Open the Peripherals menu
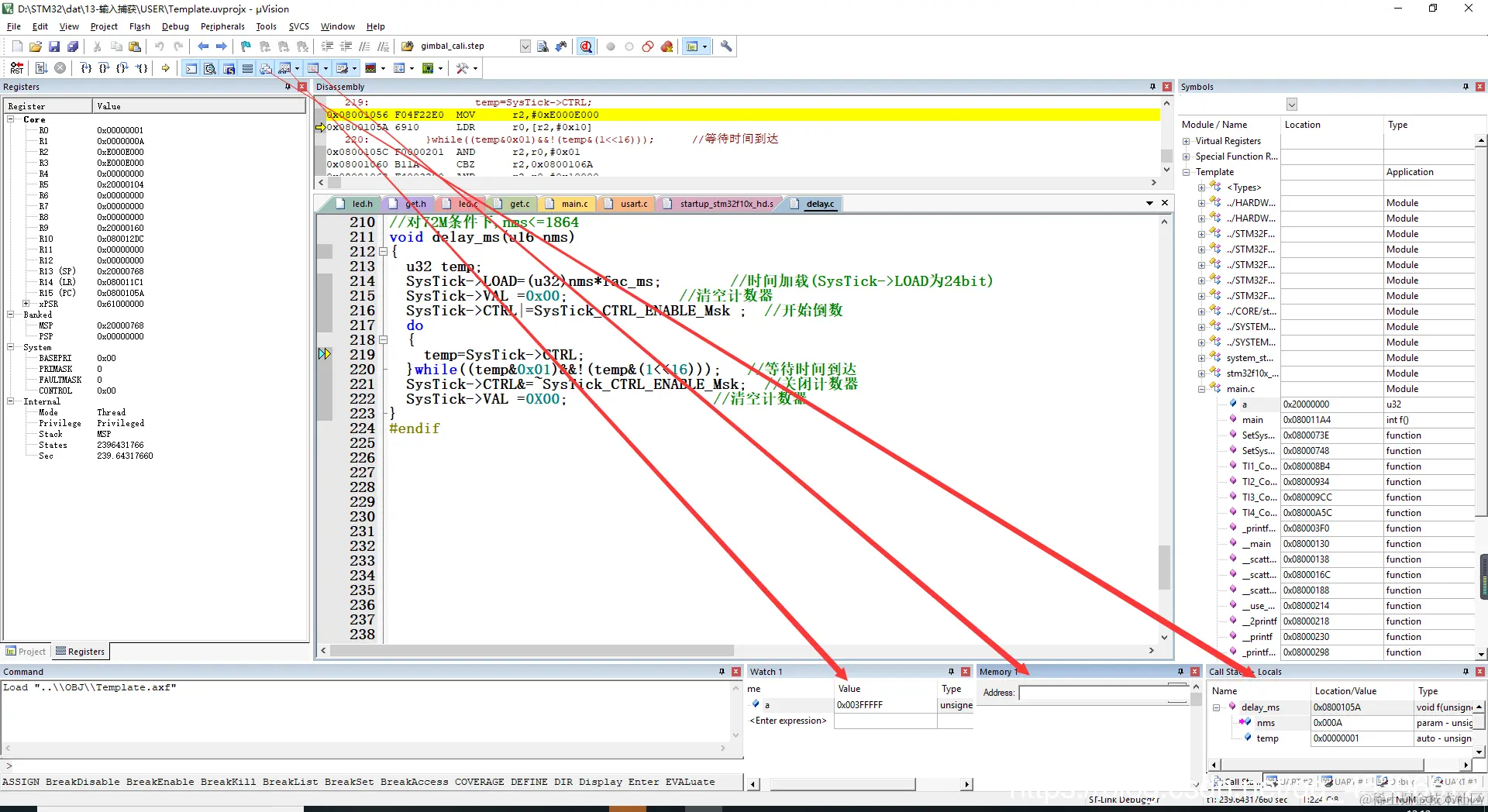Image resolution: width=1488 pixels, height=812 pixels. point(222,26)
